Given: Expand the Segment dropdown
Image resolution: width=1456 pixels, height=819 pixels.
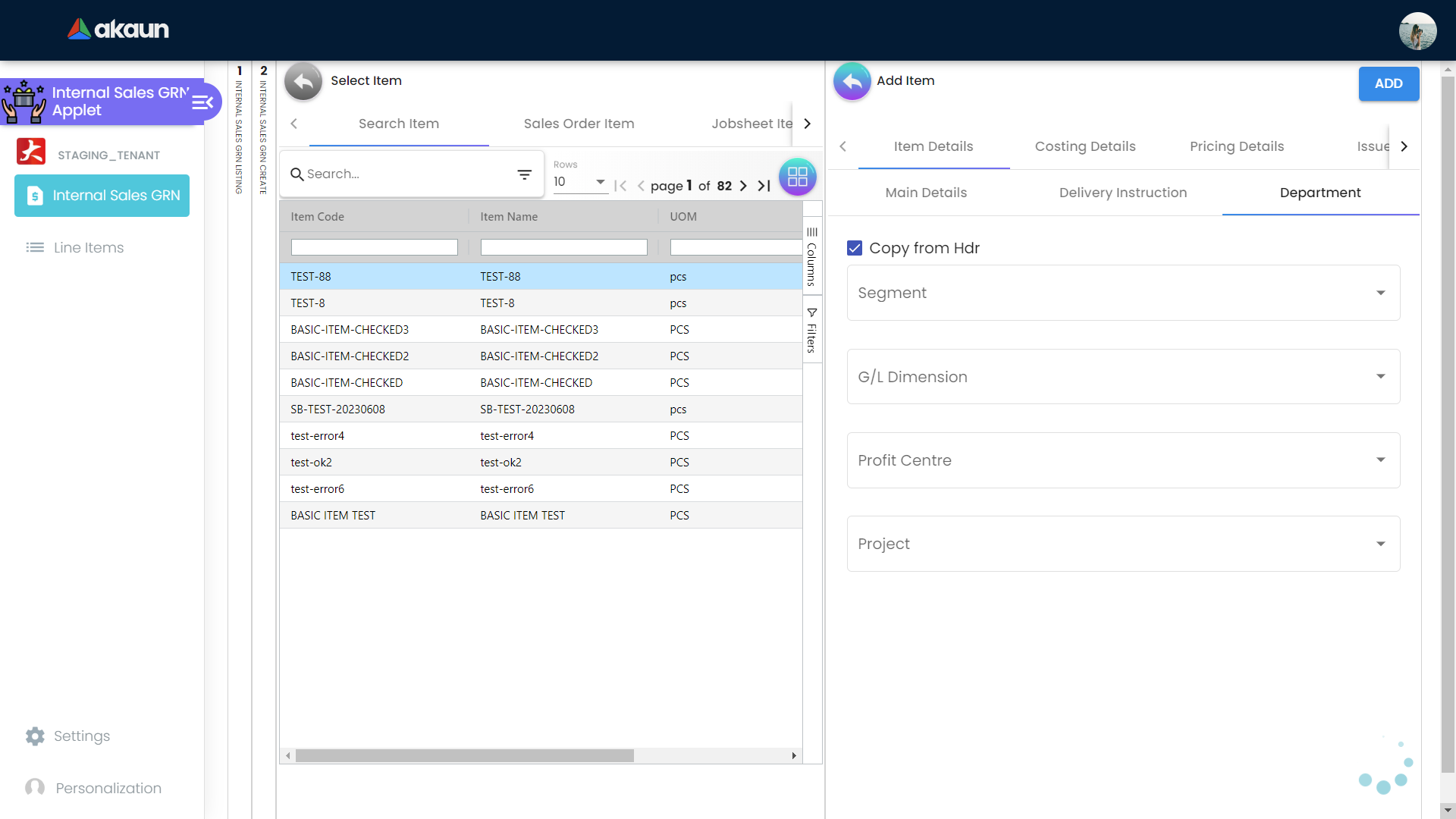Looking at the screenshot, I should [1380, 293].
